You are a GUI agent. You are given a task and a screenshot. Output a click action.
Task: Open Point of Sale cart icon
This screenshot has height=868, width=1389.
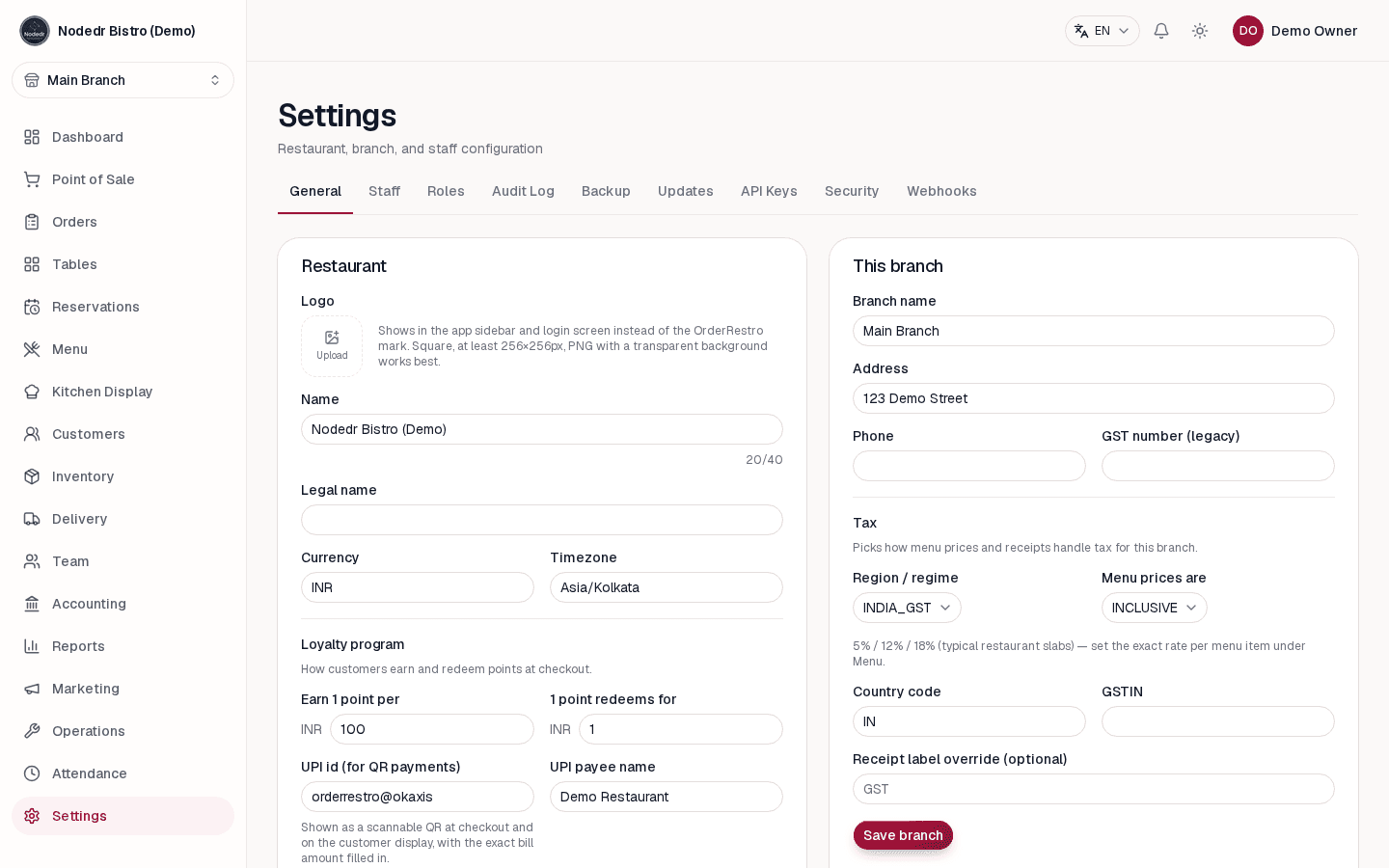coord(32,179)
